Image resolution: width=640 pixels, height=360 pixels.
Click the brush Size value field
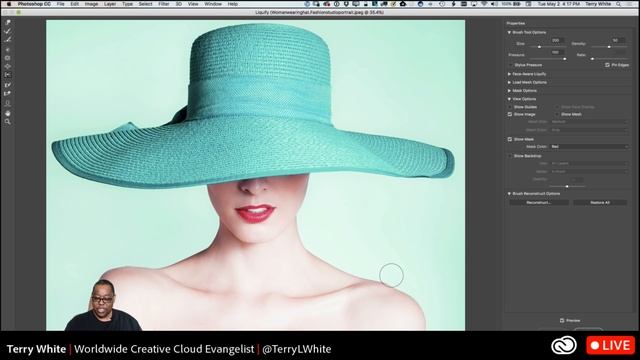click(x=557, y=40)
